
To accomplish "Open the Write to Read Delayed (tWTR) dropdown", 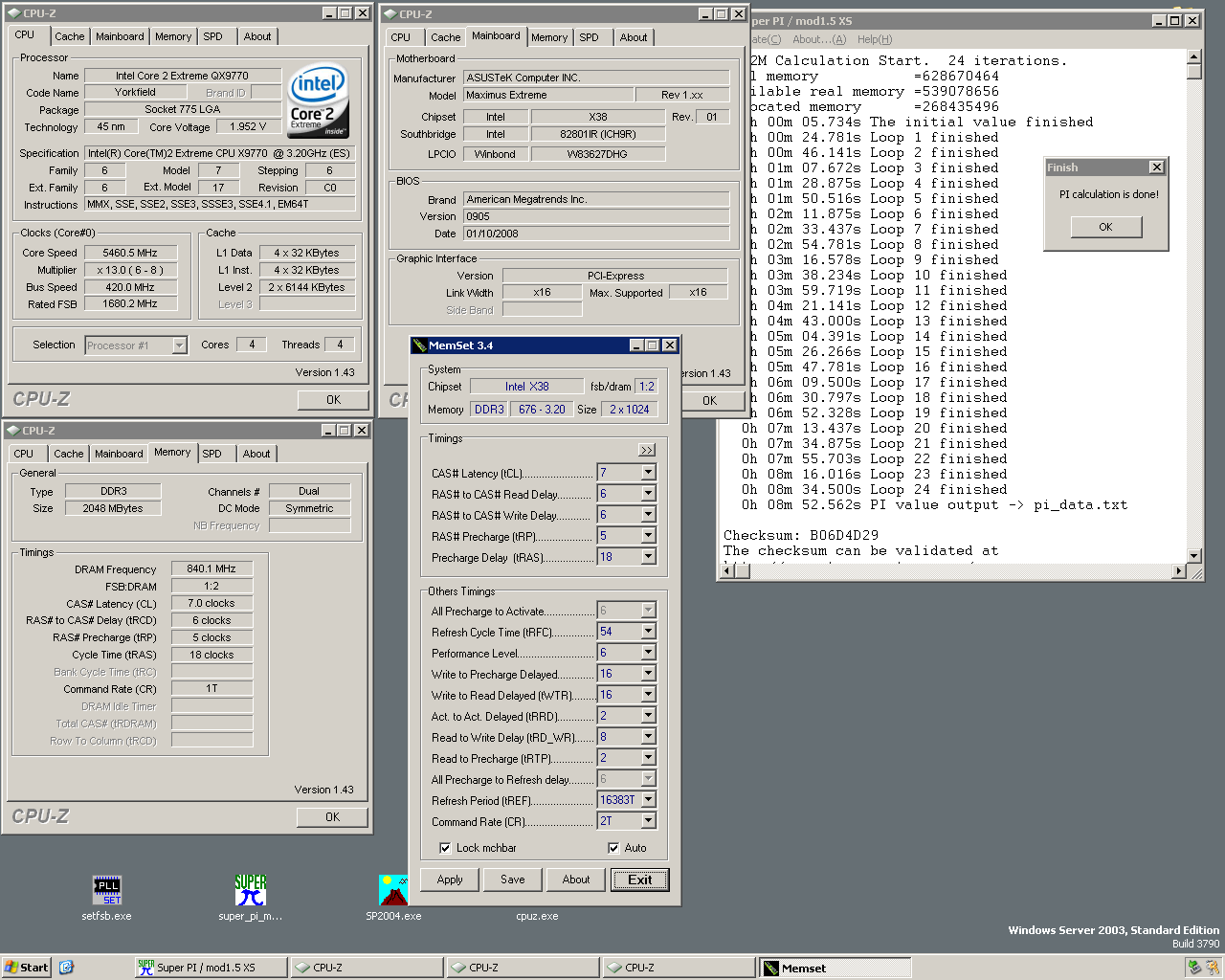I will [648, 695].
